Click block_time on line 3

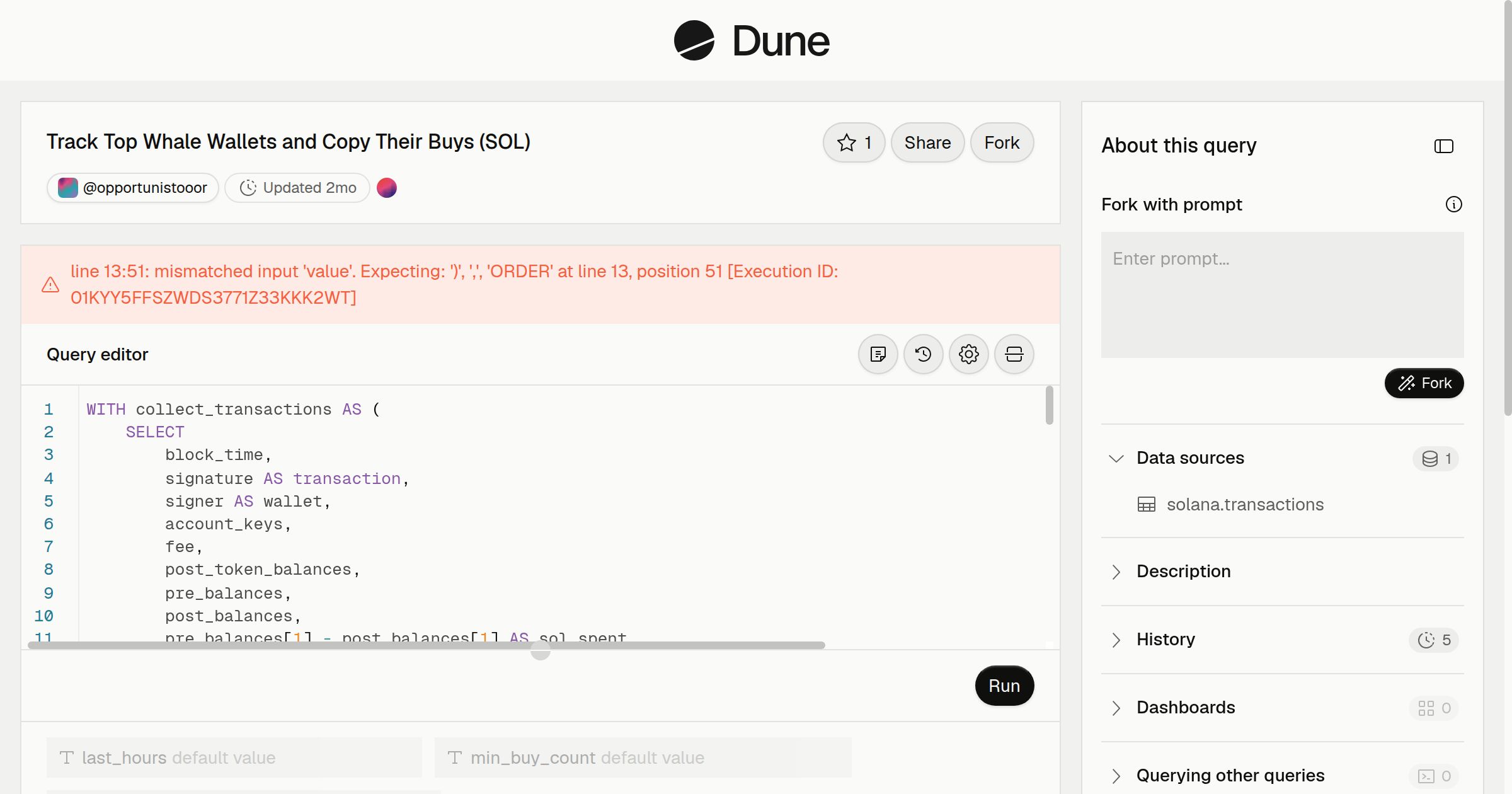(x=218, y=455)
